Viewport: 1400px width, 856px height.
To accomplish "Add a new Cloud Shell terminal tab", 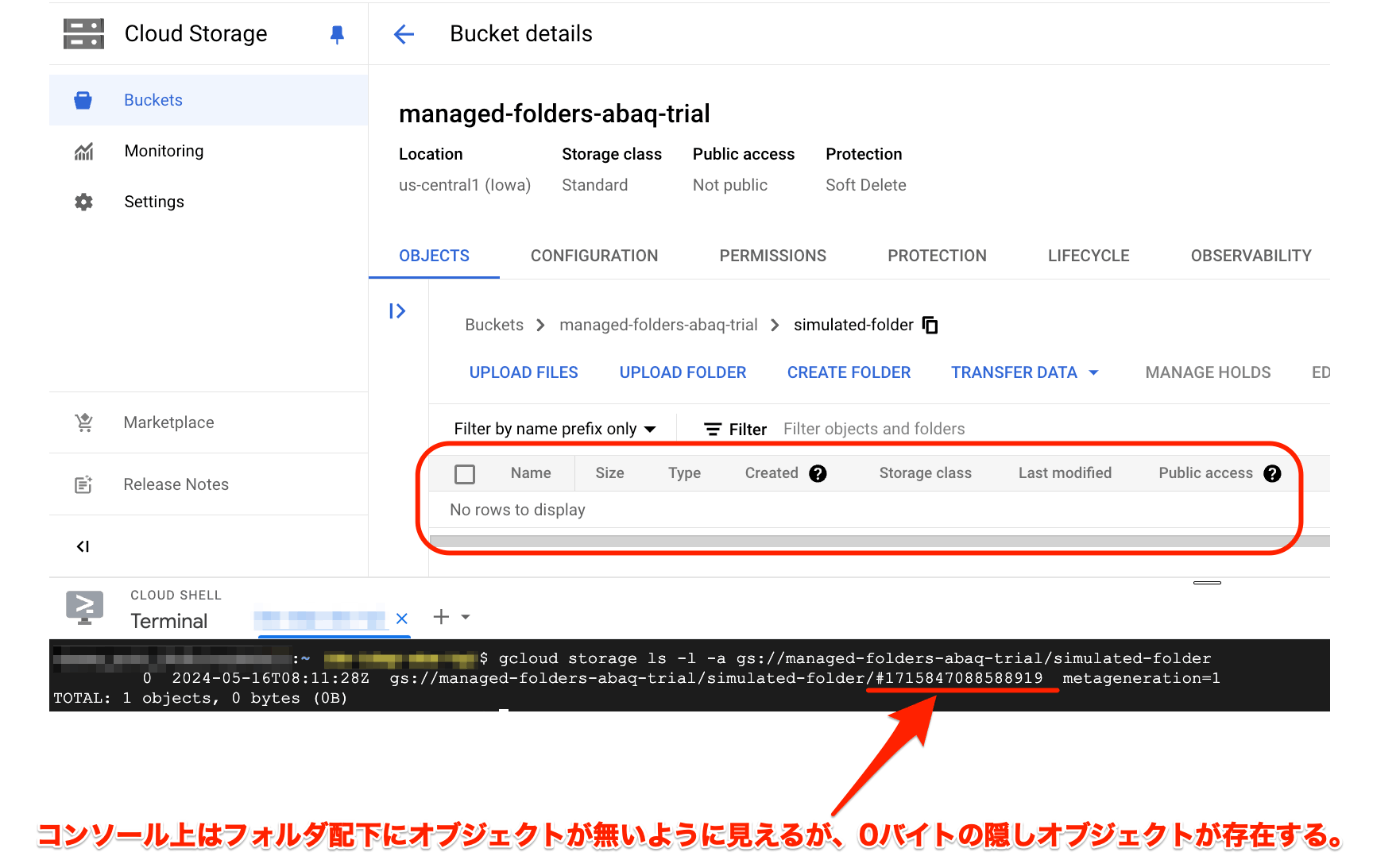I will (441, 617).
